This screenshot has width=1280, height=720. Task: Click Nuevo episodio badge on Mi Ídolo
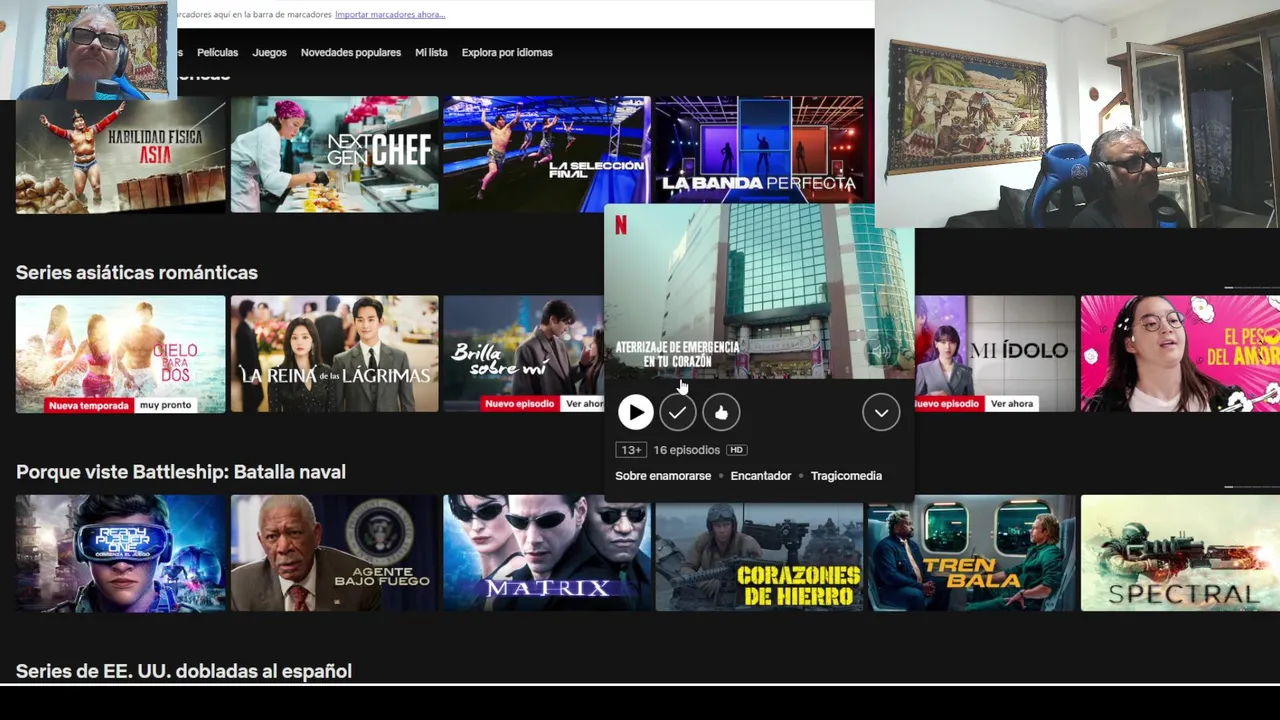click(x=948, y=404)
